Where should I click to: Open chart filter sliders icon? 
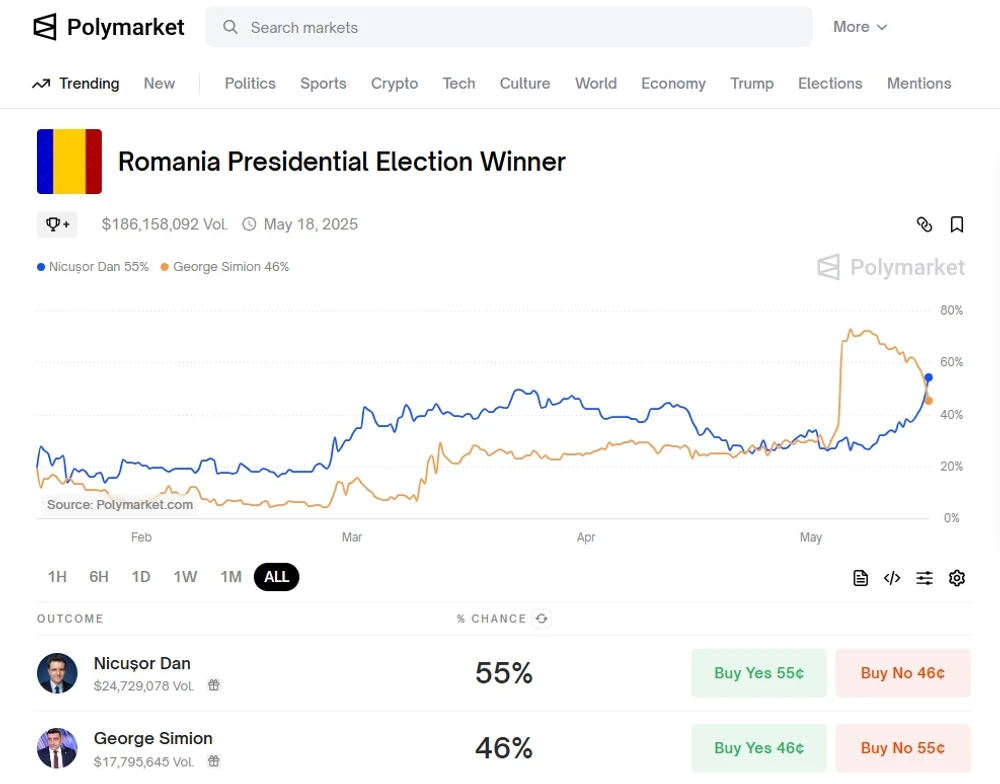tap(924, 578)
